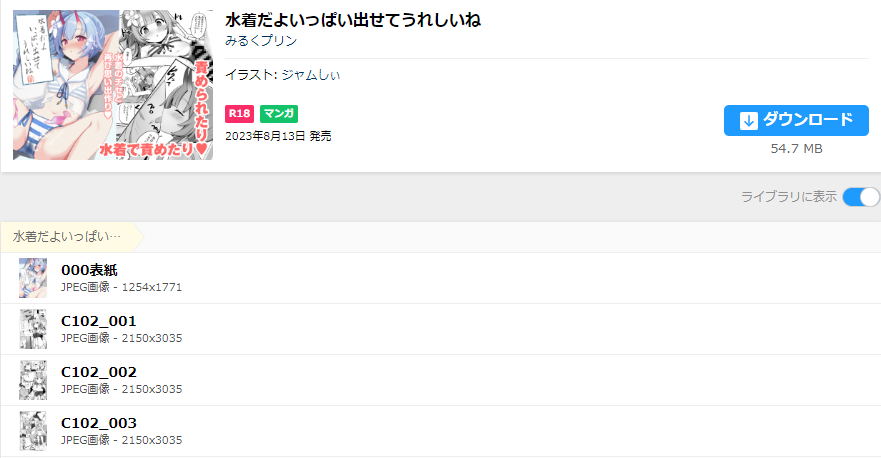Open the C102_001 file entry
The width and height of the screenshot is (881, 458).
(98, 321)
